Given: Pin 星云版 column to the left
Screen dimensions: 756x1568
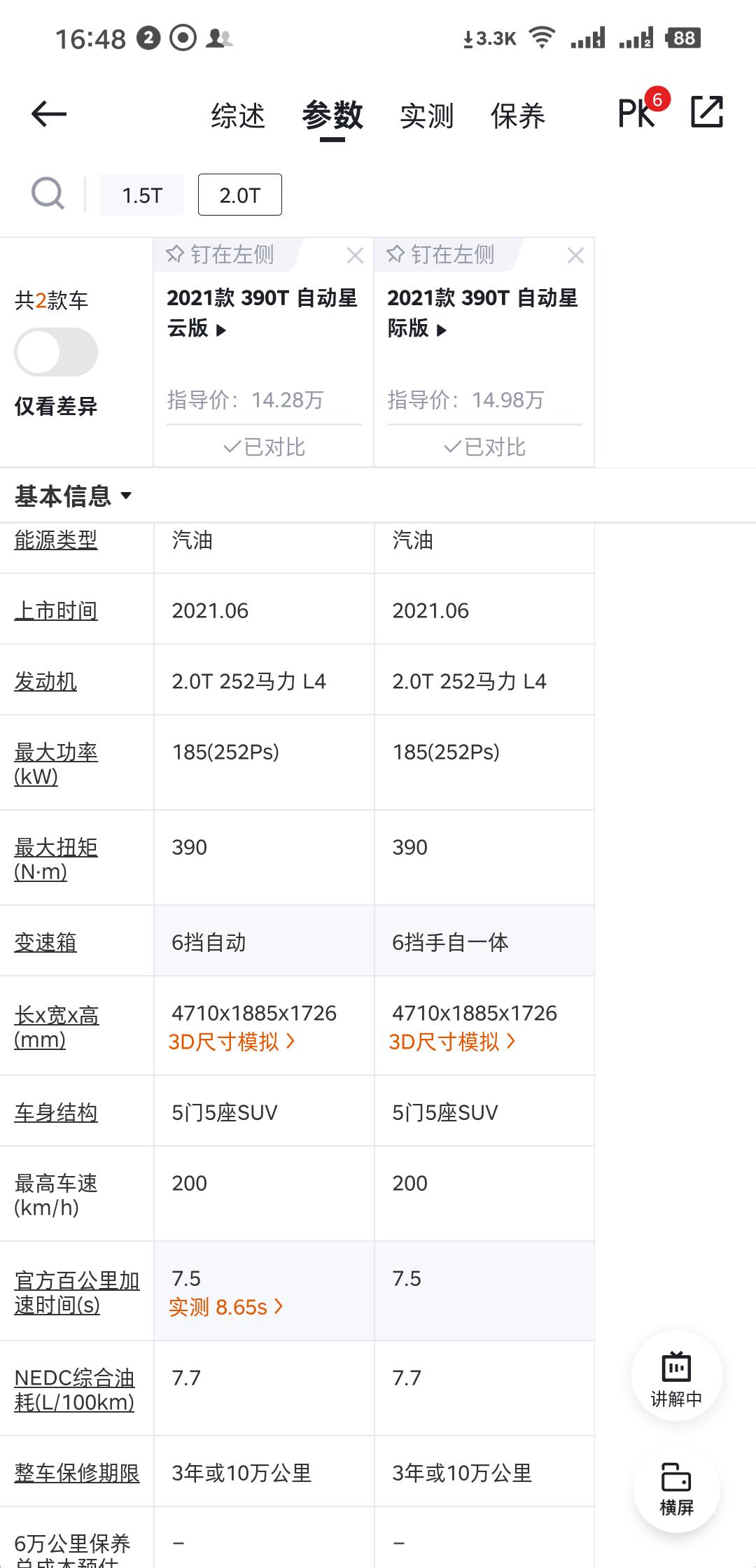Looking at the screenshot, I should 220,255.
